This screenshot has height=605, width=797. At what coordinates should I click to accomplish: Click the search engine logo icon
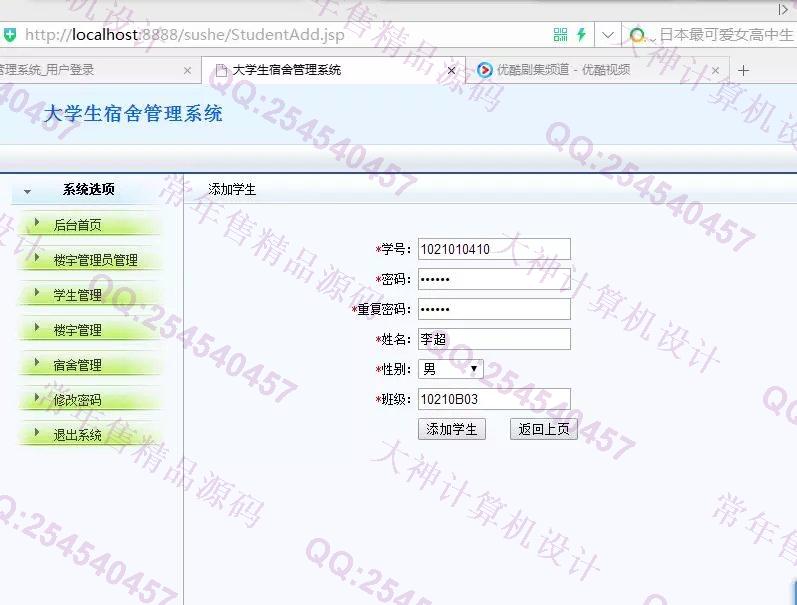click(637, 35)
